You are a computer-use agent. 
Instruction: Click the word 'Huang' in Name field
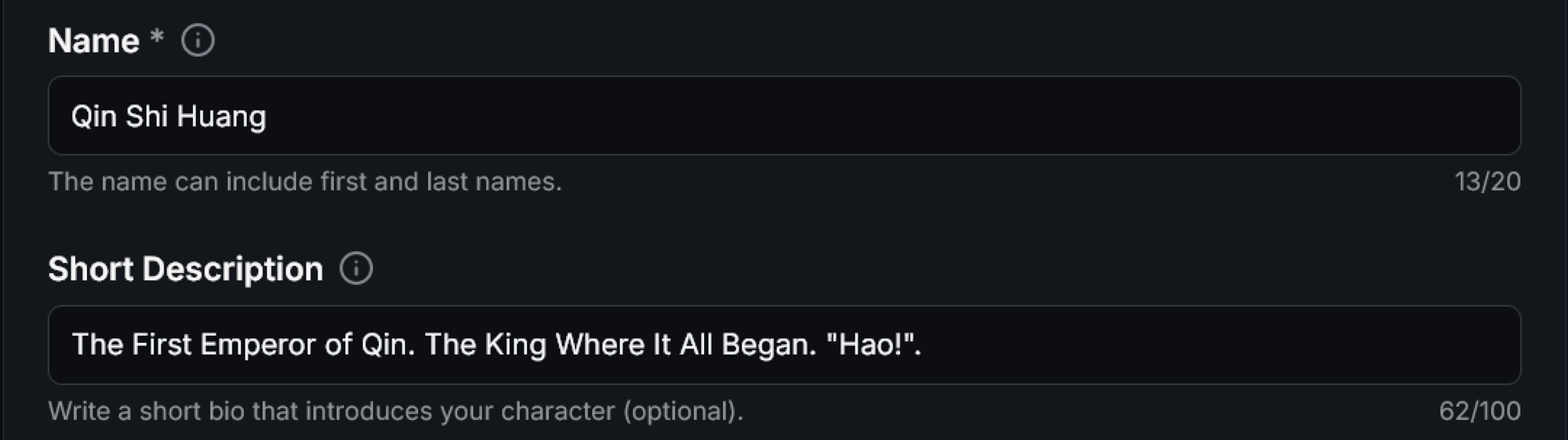pos(221,116)
